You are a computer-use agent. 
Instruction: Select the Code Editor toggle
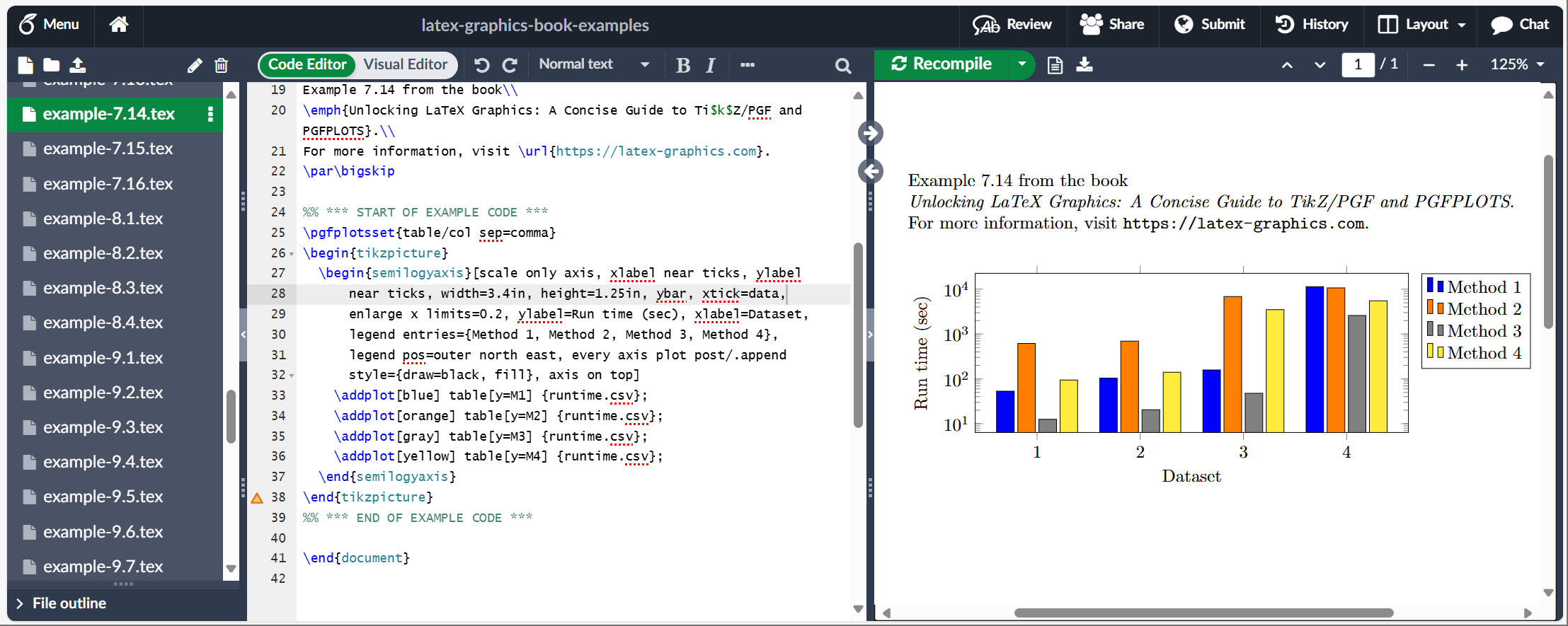(307, 64)
